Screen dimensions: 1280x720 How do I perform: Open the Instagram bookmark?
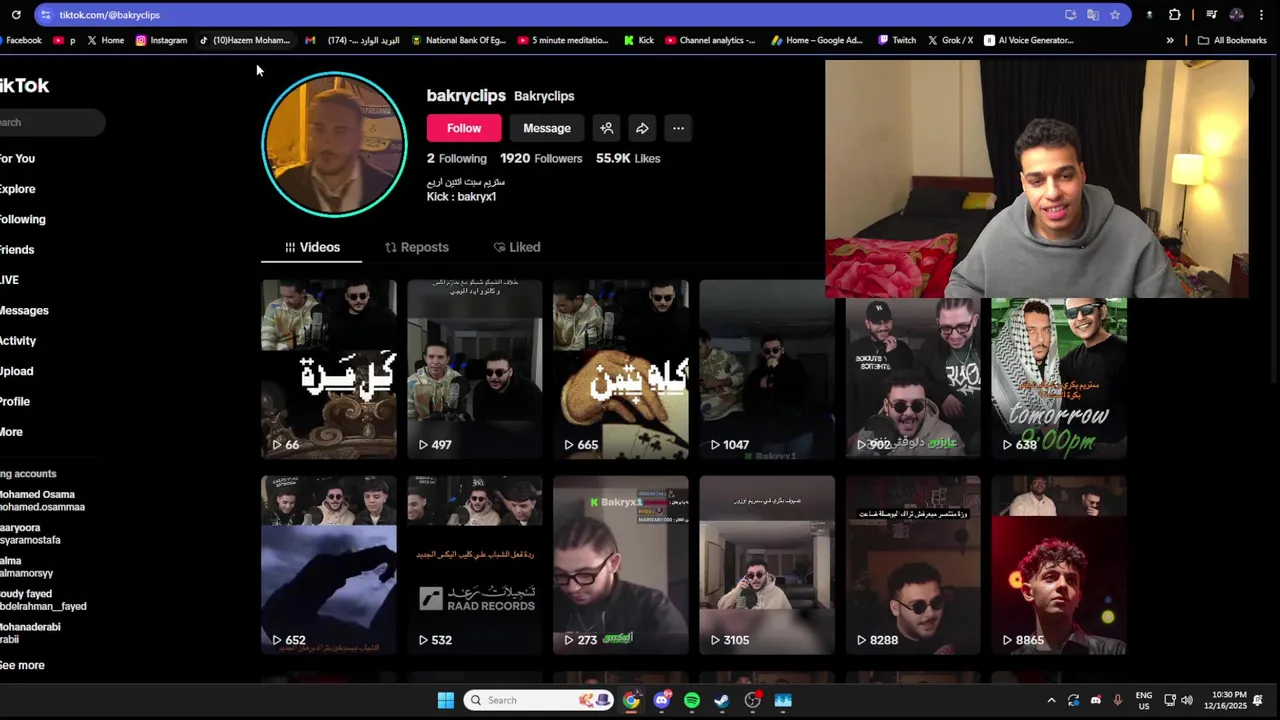click(162, 40)
